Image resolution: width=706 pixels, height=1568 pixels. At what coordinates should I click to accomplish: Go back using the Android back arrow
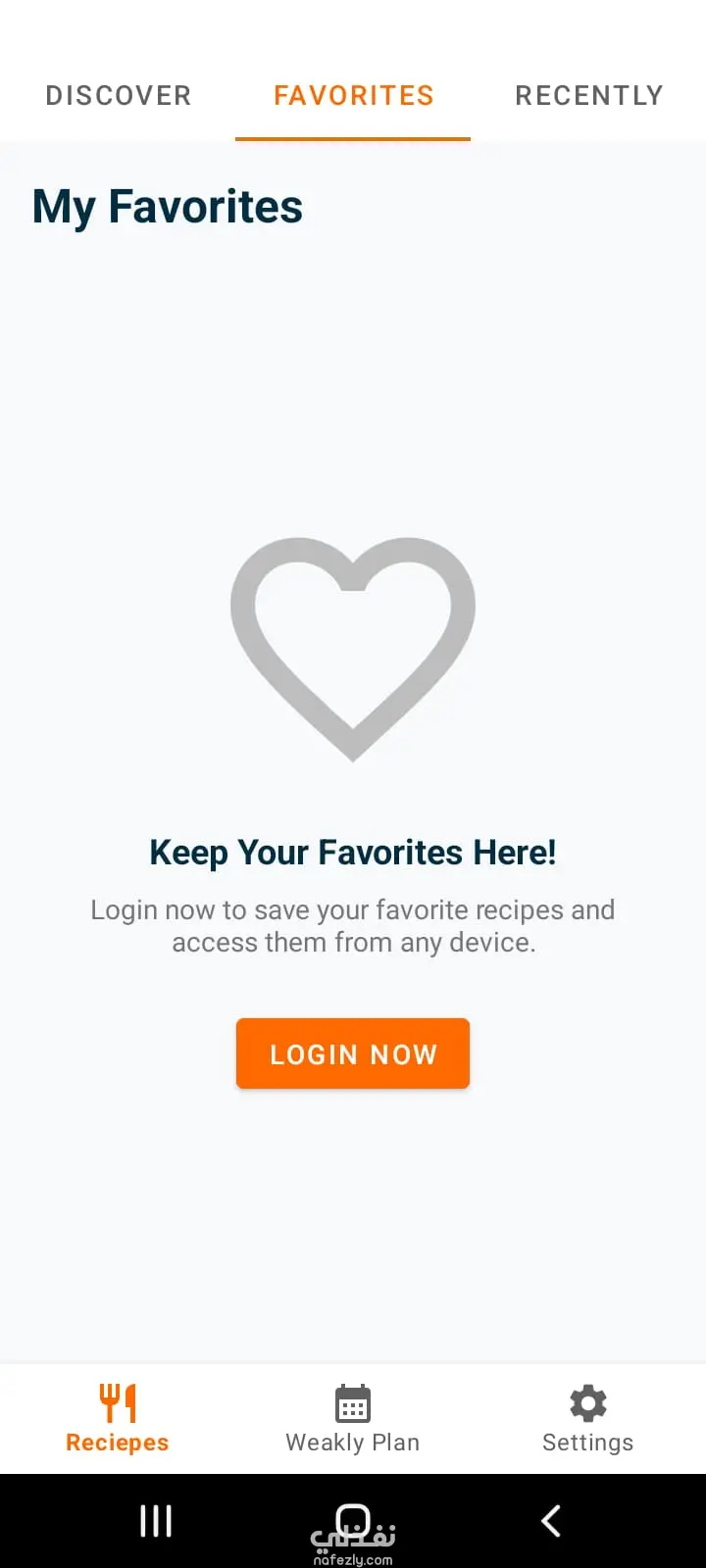551,1521
